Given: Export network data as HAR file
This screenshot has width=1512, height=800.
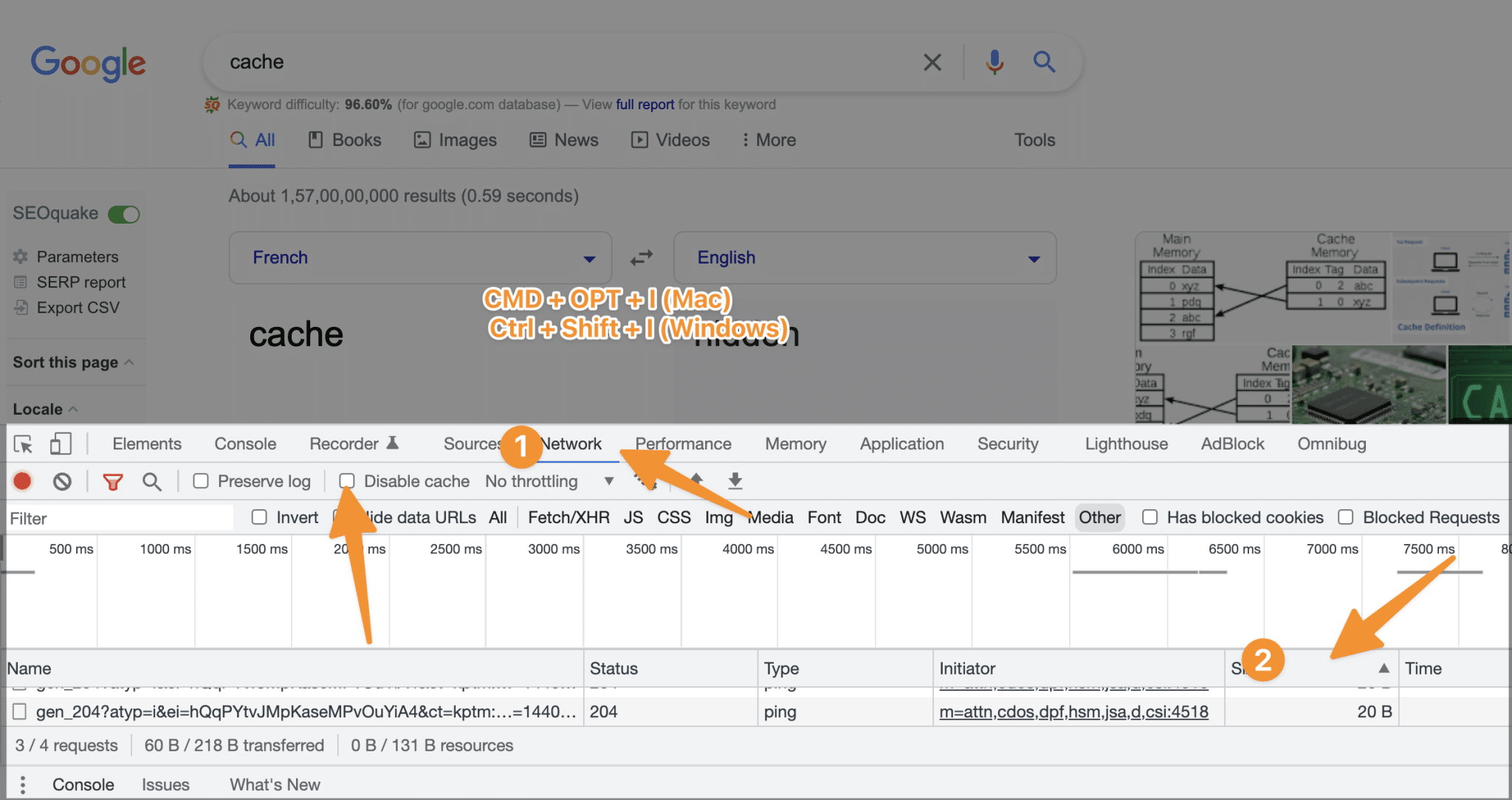Looking at the screenshot, I should pyautogui.click(x=735, y=480).
